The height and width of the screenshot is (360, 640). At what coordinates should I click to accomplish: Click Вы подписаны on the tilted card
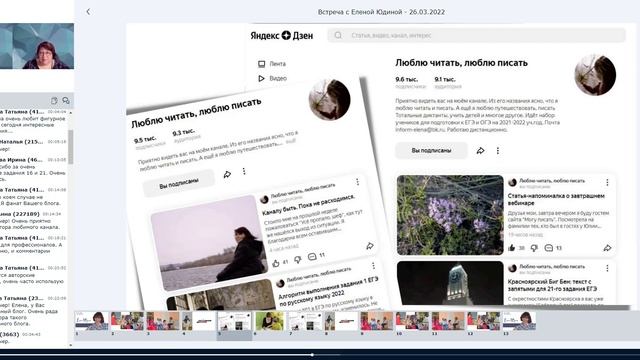(179, 183)
